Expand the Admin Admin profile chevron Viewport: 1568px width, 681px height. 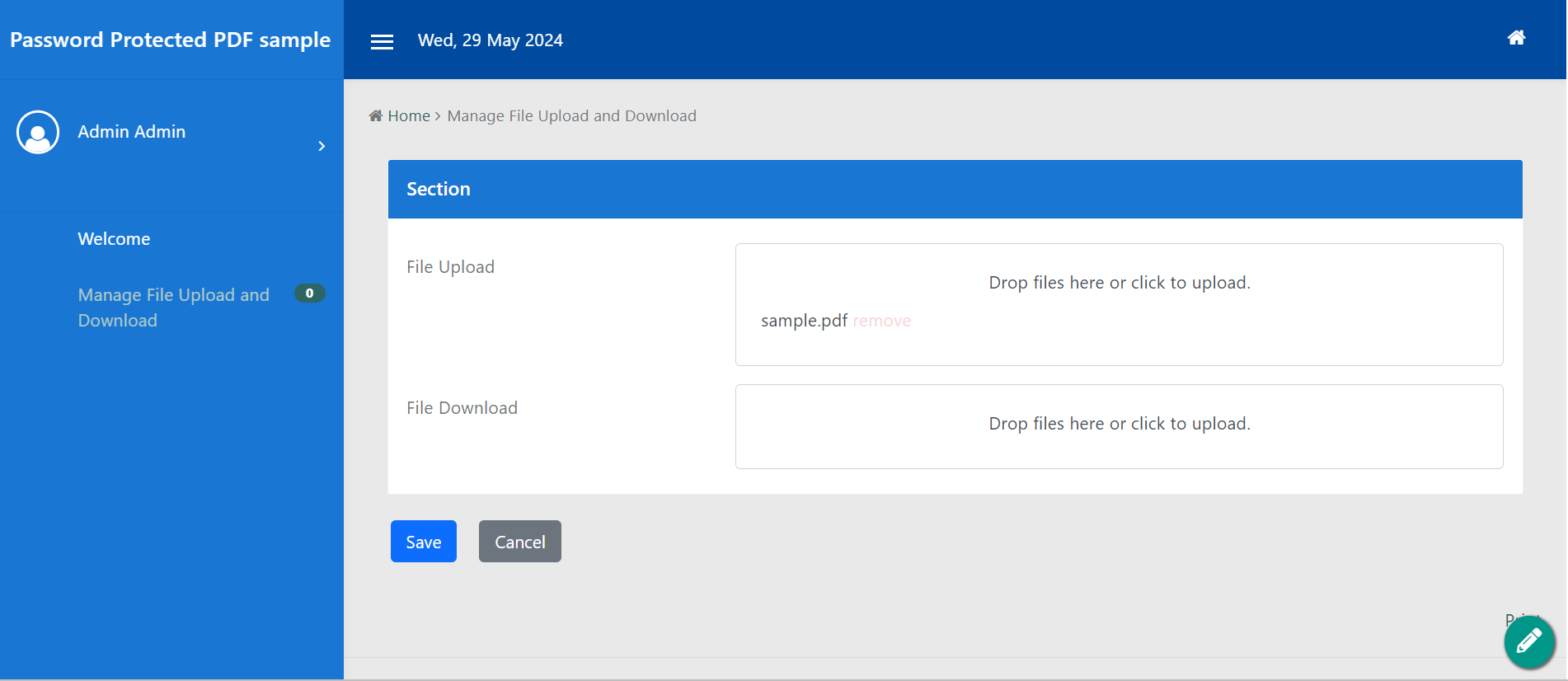click(322, 146)
